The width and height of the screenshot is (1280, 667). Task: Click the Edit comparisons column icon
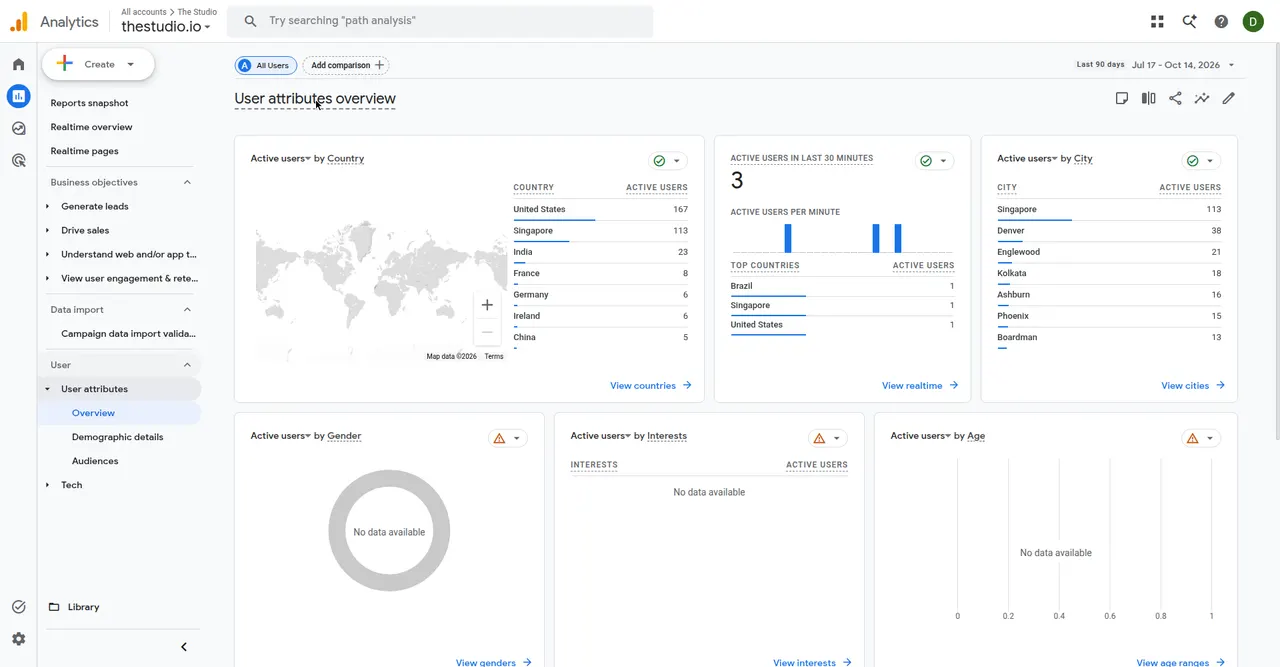1148,98
